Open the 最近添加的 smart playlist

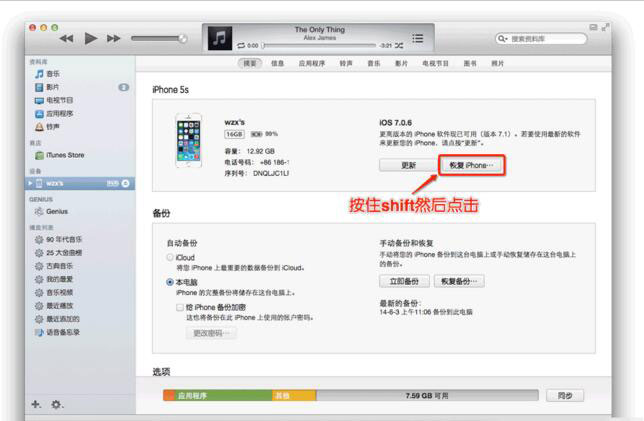(57, 319)
